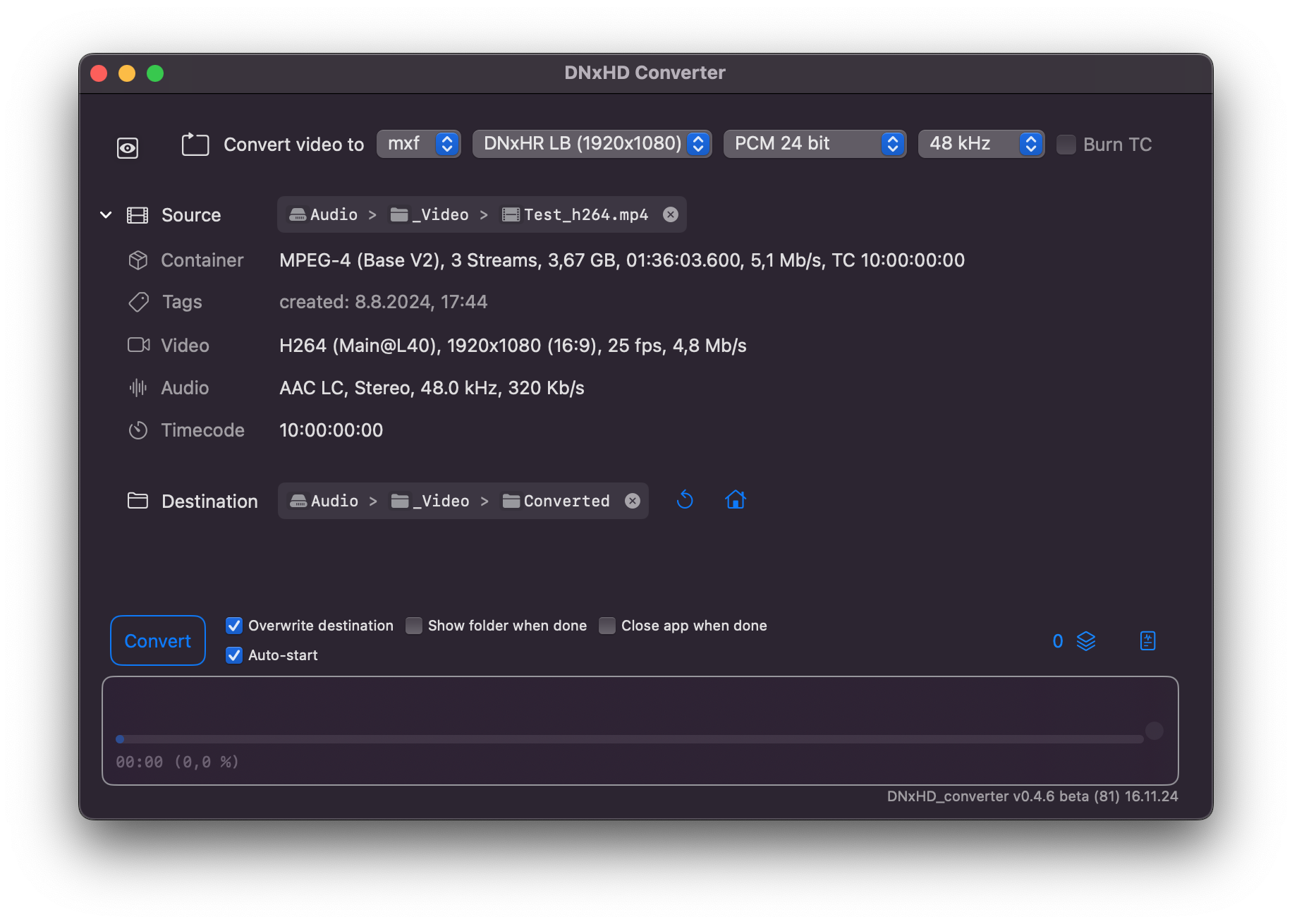Click the open file share icon
1292x924 pixels.
click(195, 145)
